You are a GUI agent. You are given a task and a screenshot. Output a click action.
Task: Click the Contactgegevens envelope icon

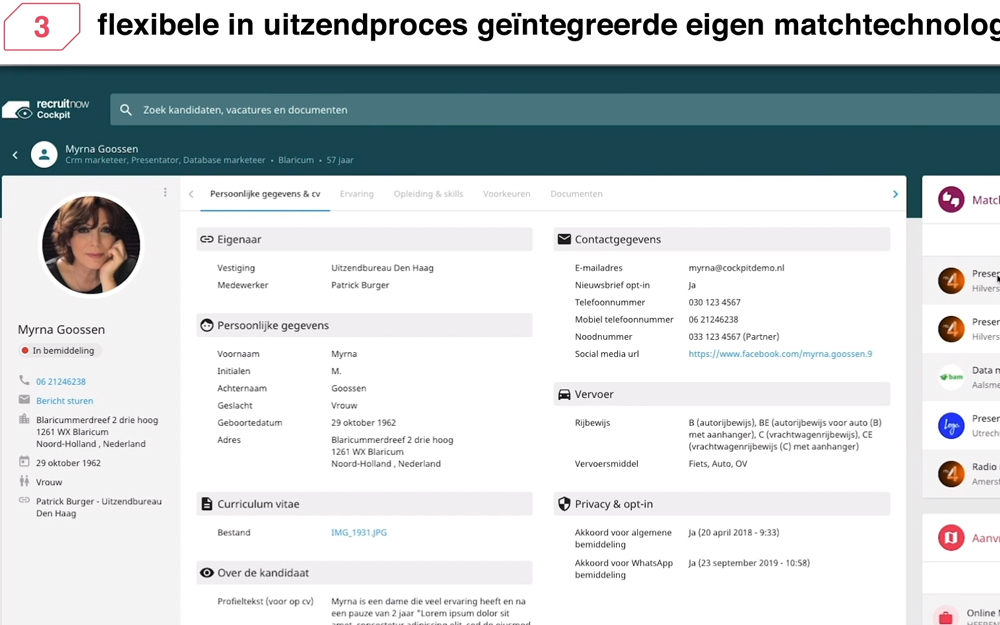(564, 239)
